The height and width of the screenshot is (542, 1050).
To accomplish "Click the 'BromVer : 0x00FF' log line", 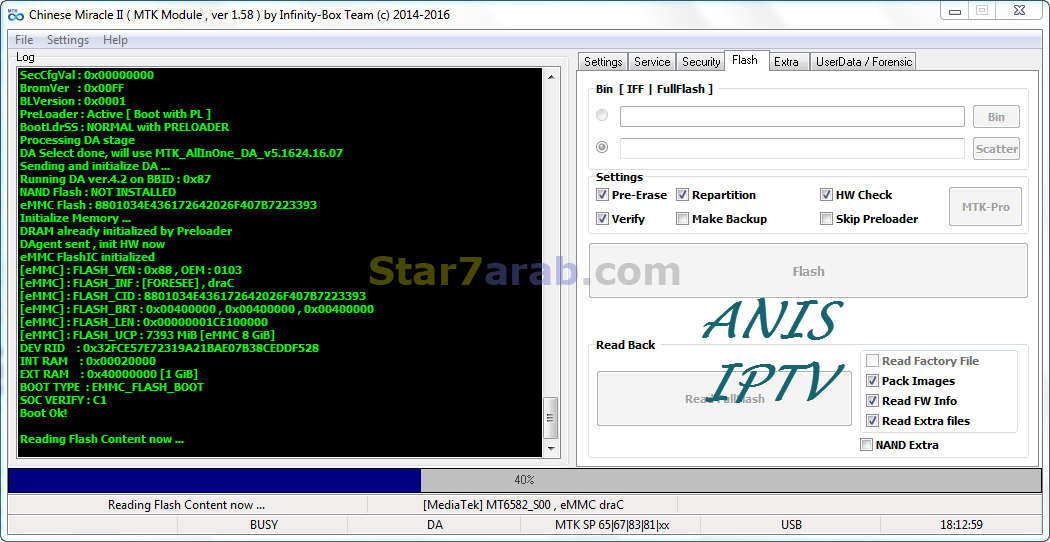I will 72,88.
